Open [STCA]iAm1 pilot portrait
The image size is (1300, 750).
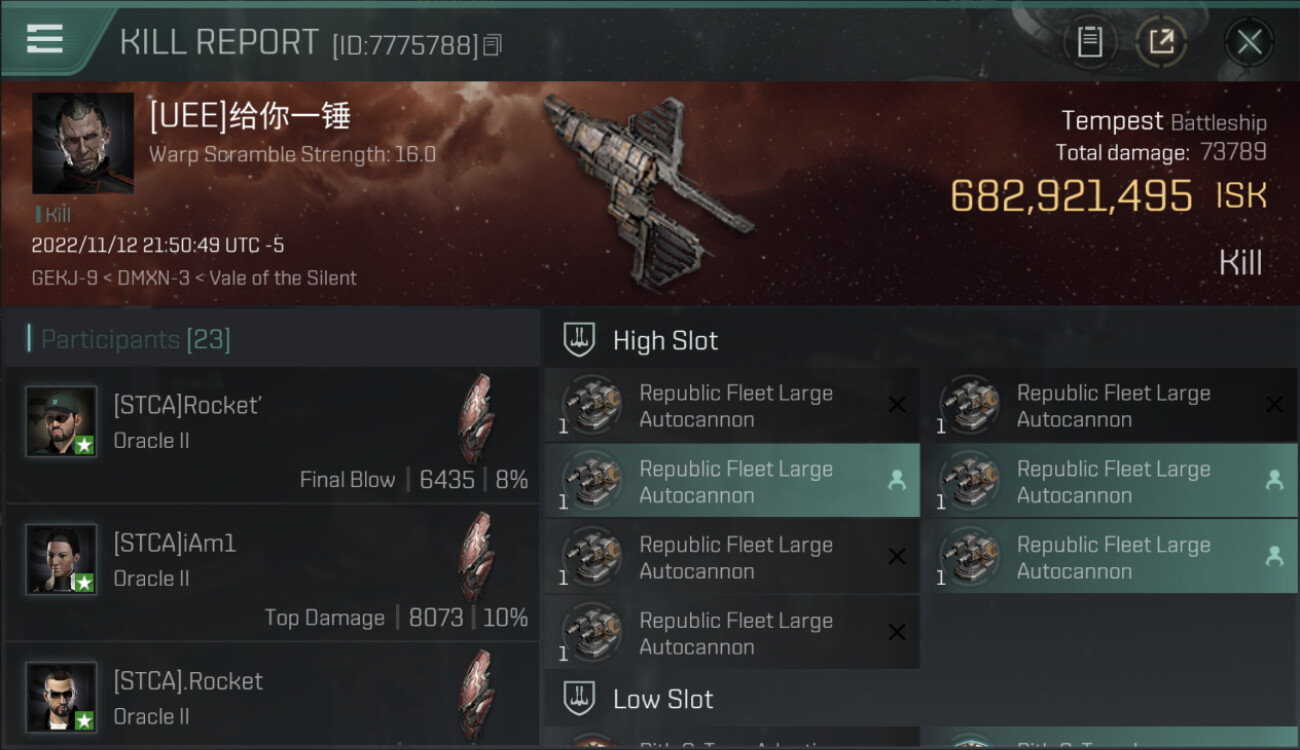click(x=62, y=559)
